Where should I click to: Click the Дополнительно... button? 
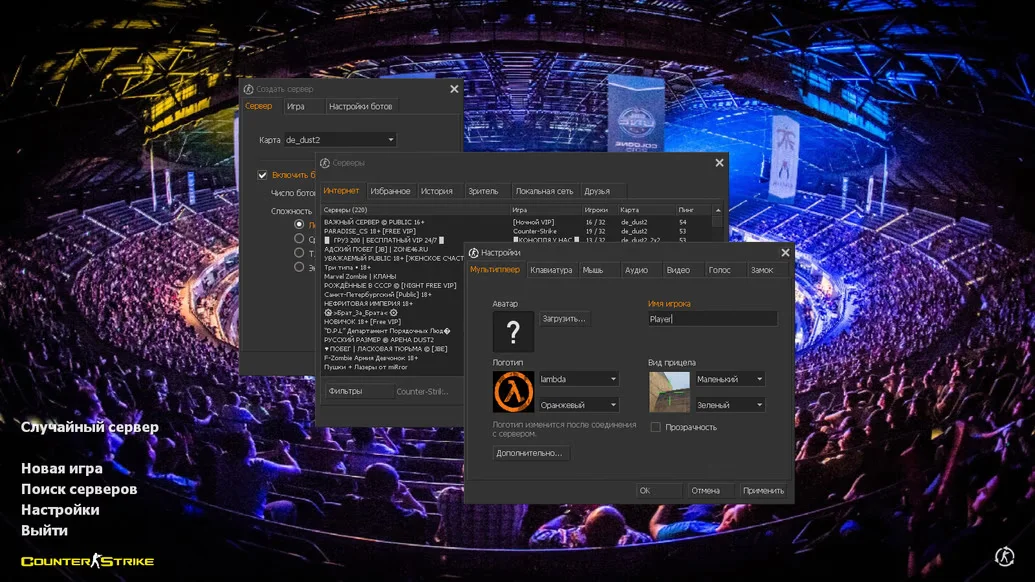[529, 453]
